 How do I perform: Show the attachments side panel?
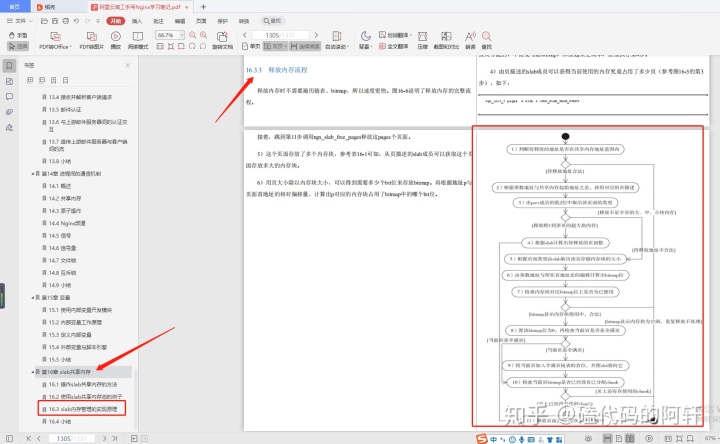pos(9,112)
